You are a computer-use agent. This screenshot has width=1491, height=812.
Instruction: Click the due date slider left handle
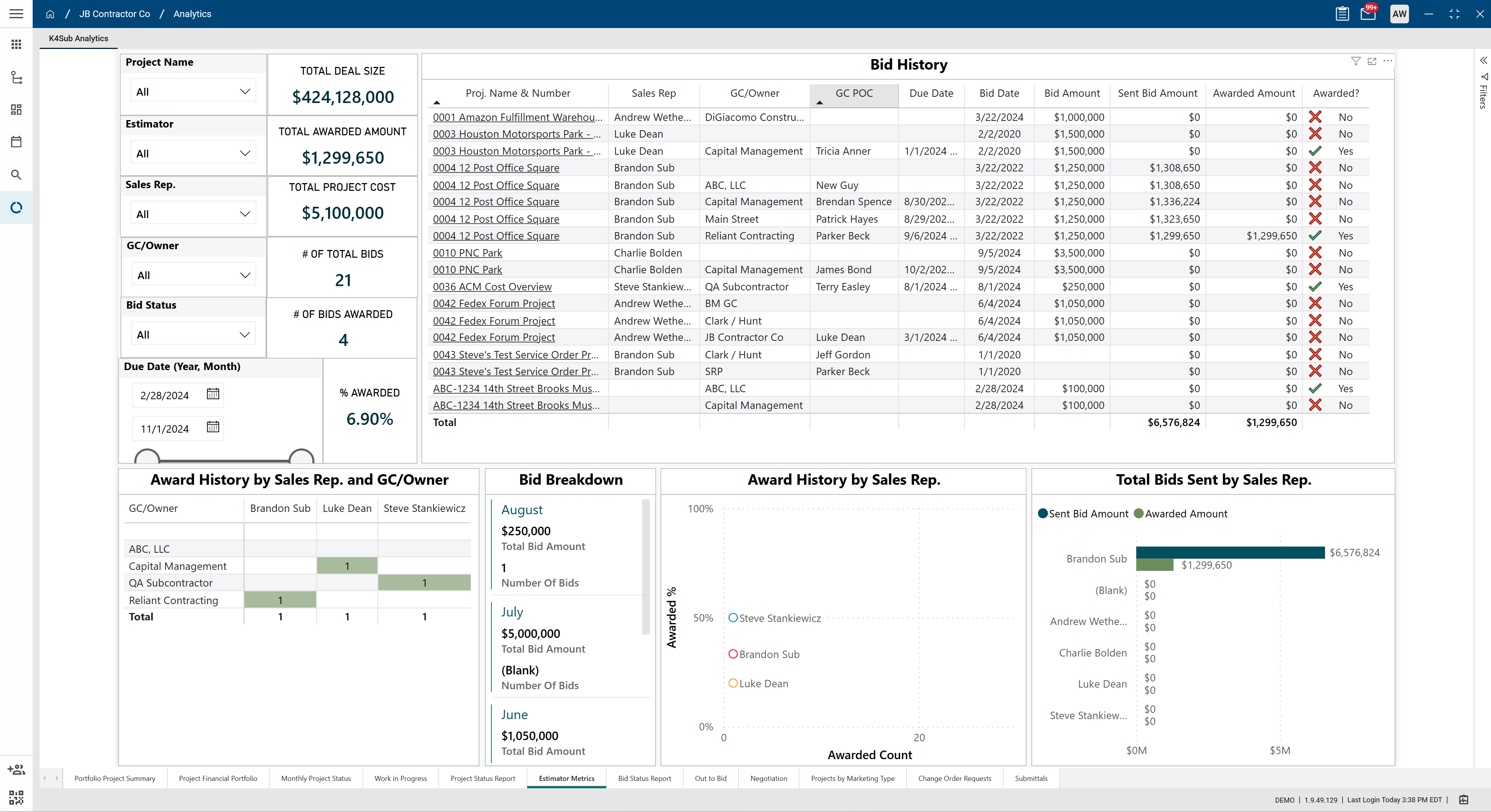pyautogui.click(x=147, y=458)
